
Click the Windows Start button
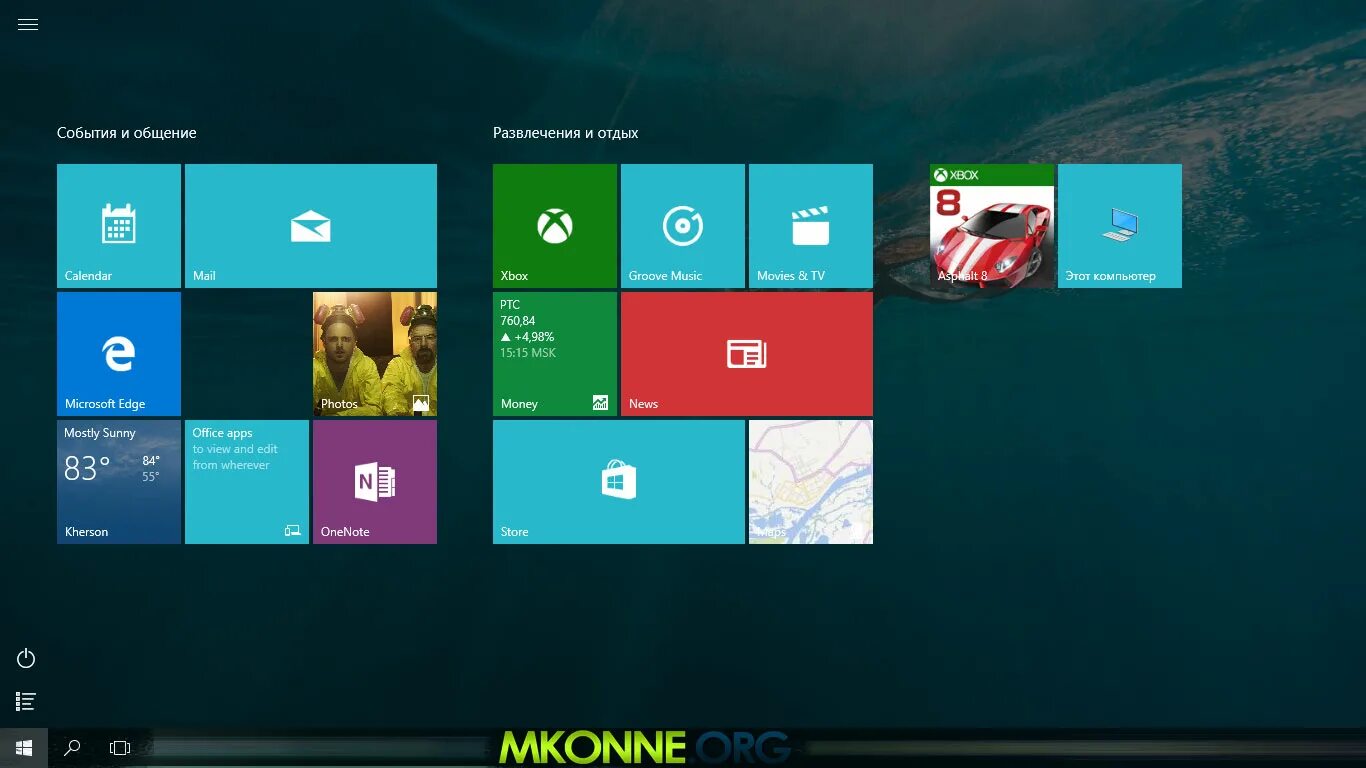pyautogui.click(x=24, y=748)
